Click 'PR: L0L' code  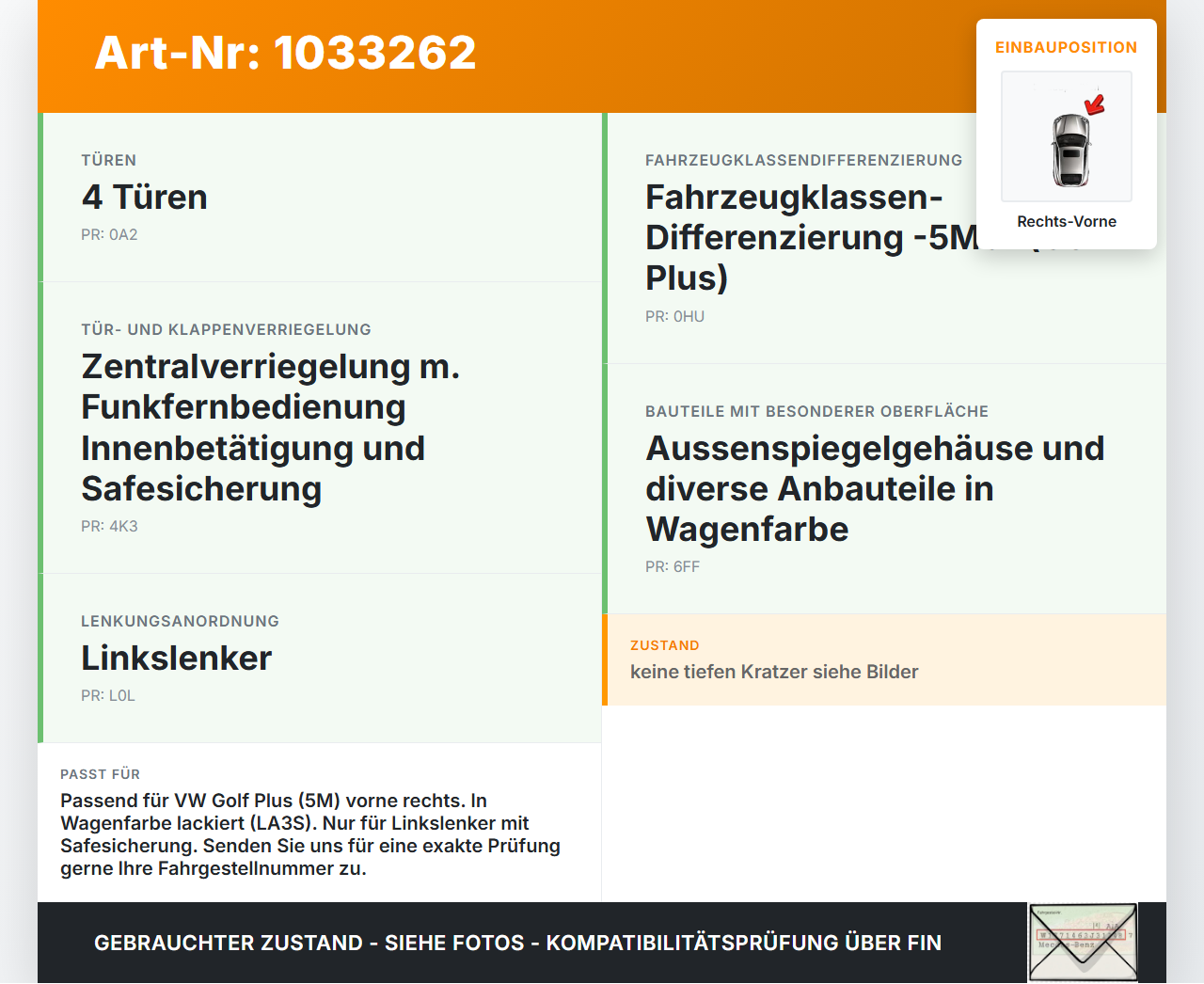click(x=108, y=695)
